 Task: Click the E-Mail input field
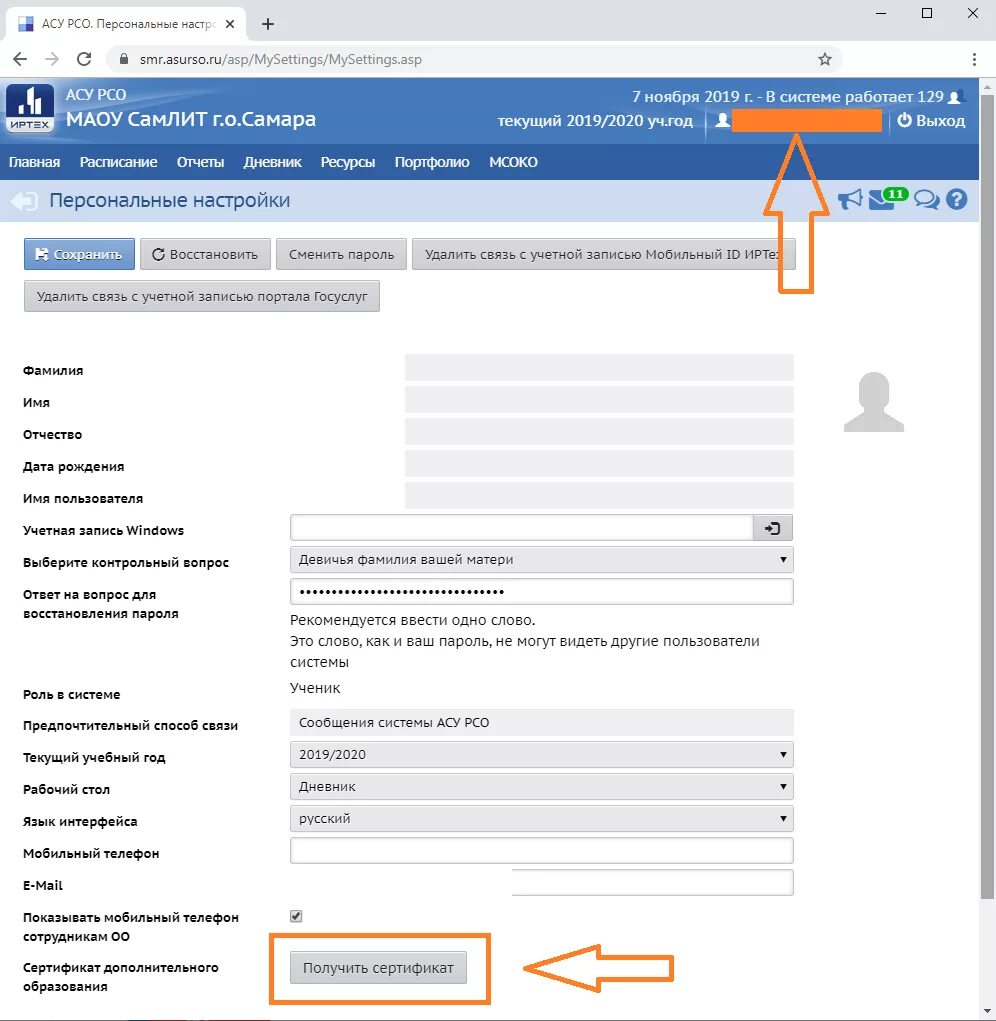(x=652, y=882)
